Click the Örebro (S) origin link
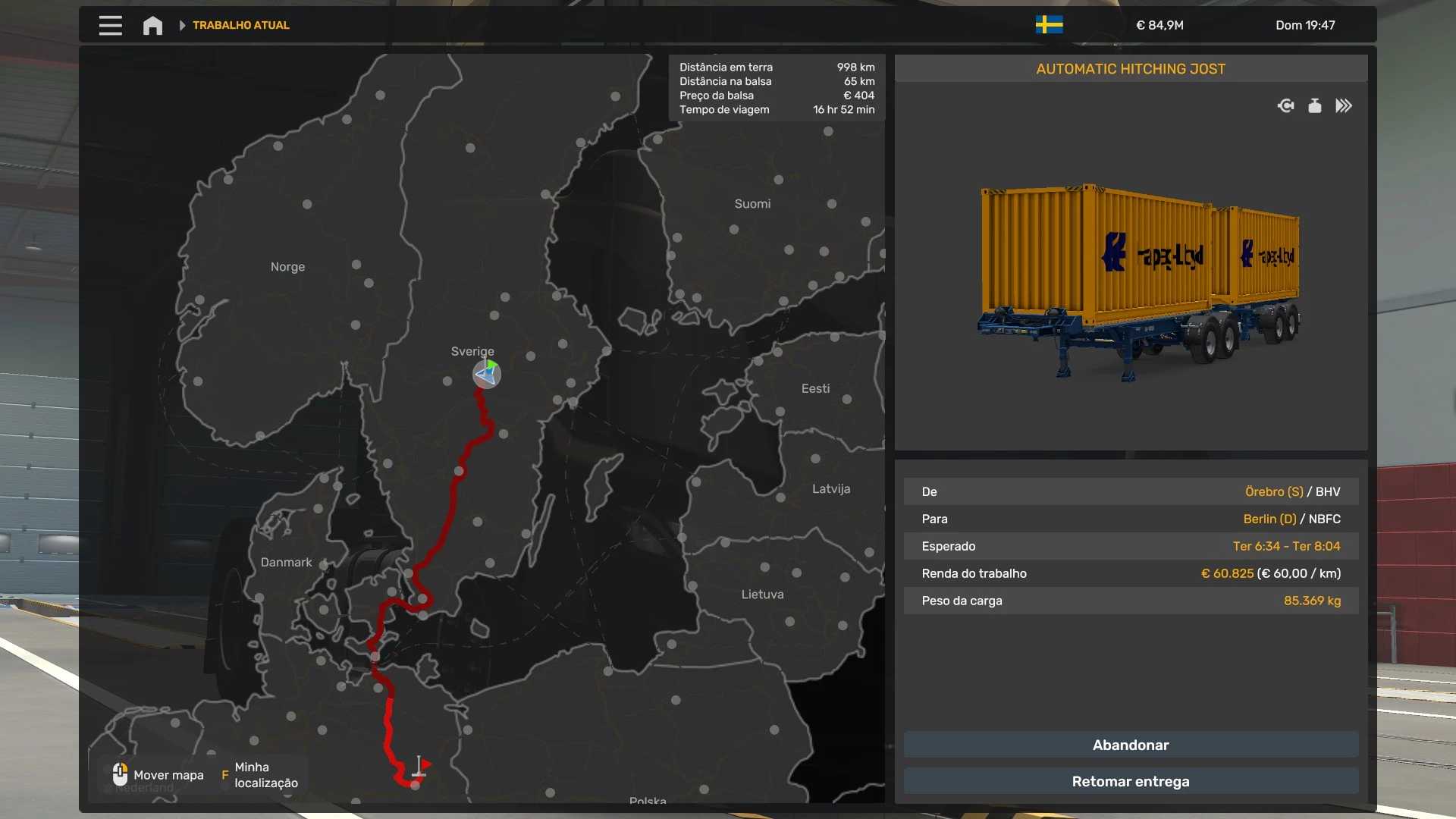Viewport: 1456px width, 819px height. 1274,491
